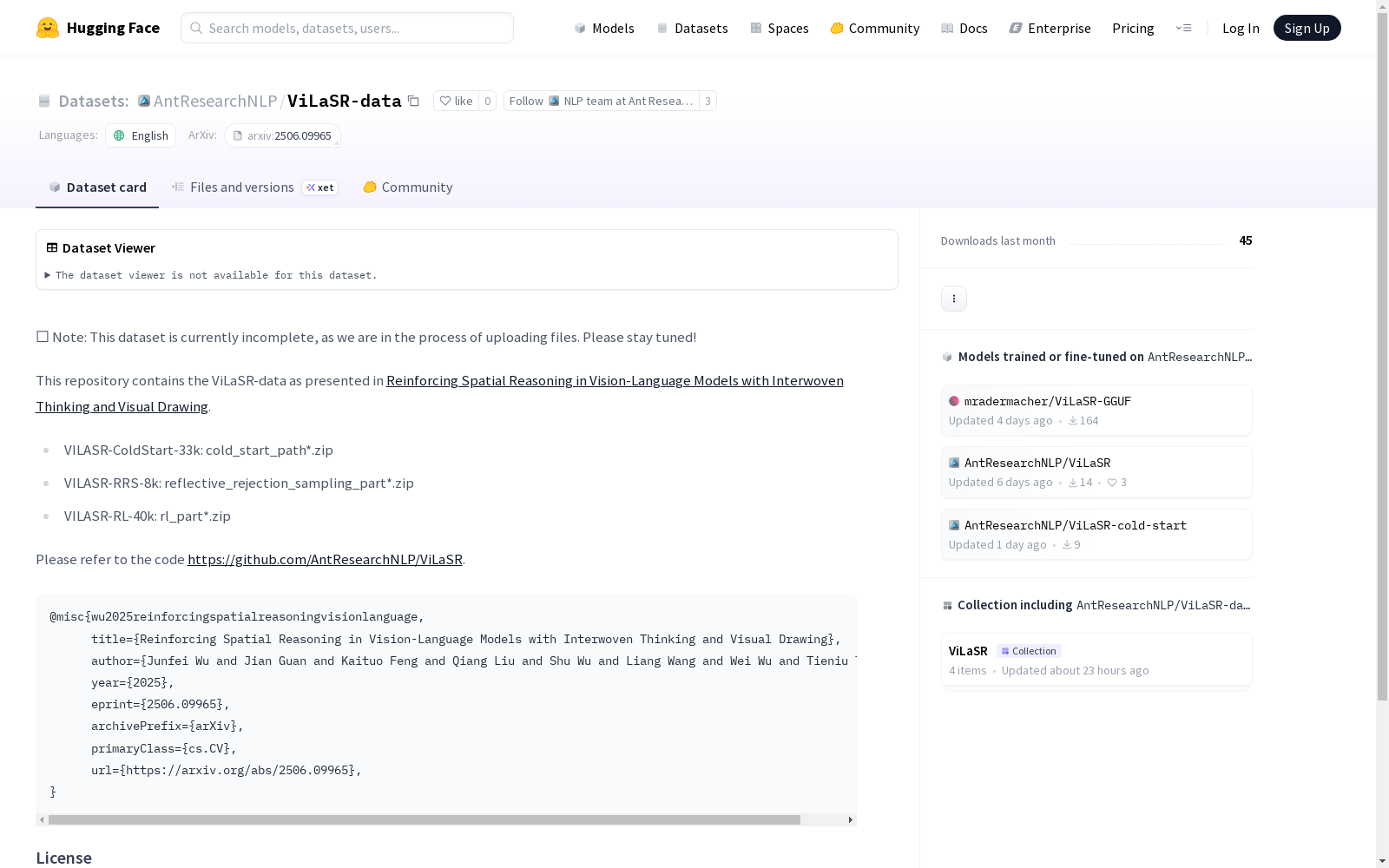Click the like count showing 0
The image size is (1389, 868).
488,101
